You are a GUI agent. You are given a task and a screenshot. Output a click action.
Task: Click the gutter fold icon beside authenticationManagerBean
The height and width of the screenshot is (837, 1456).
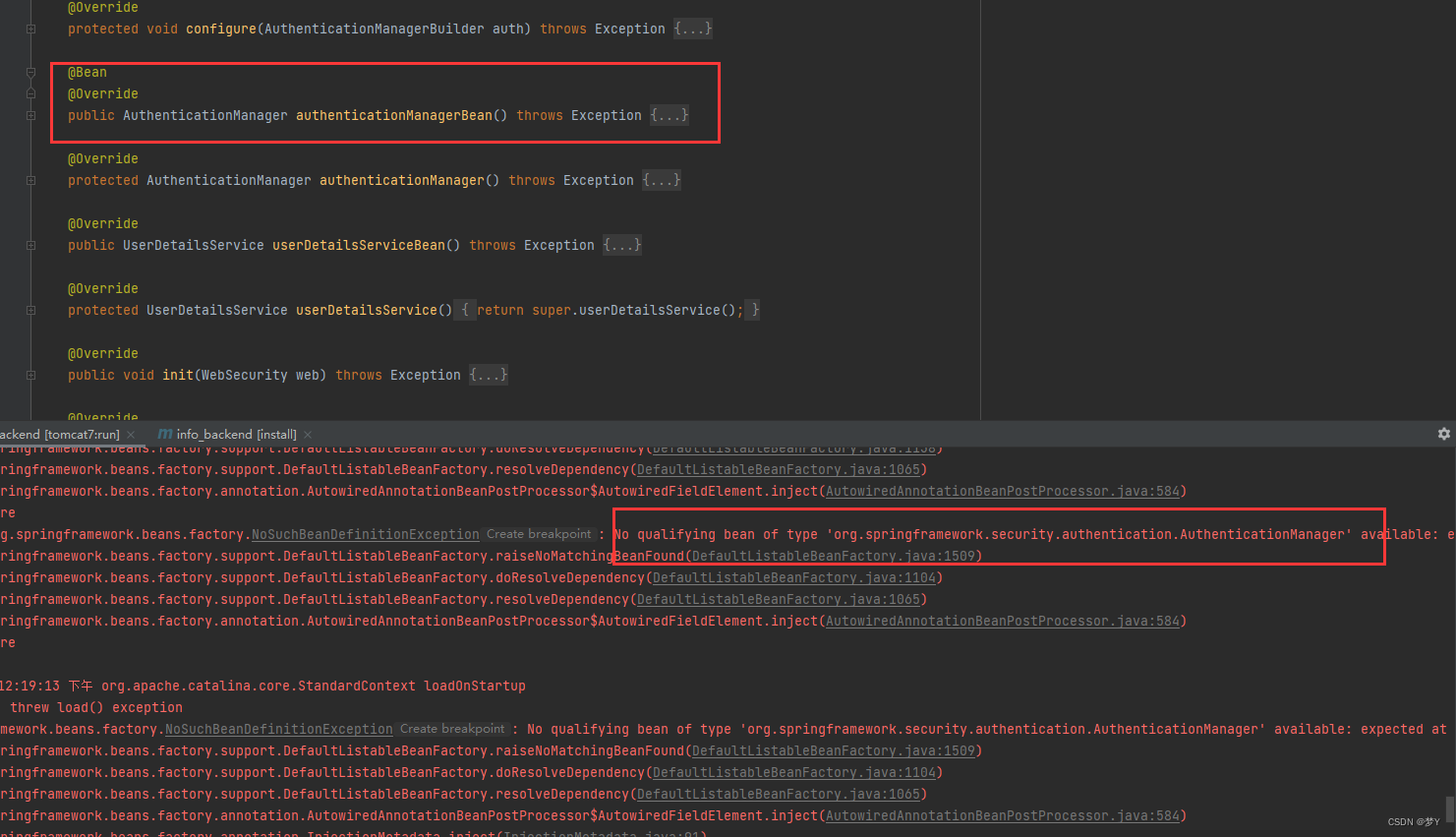point(30,115)
